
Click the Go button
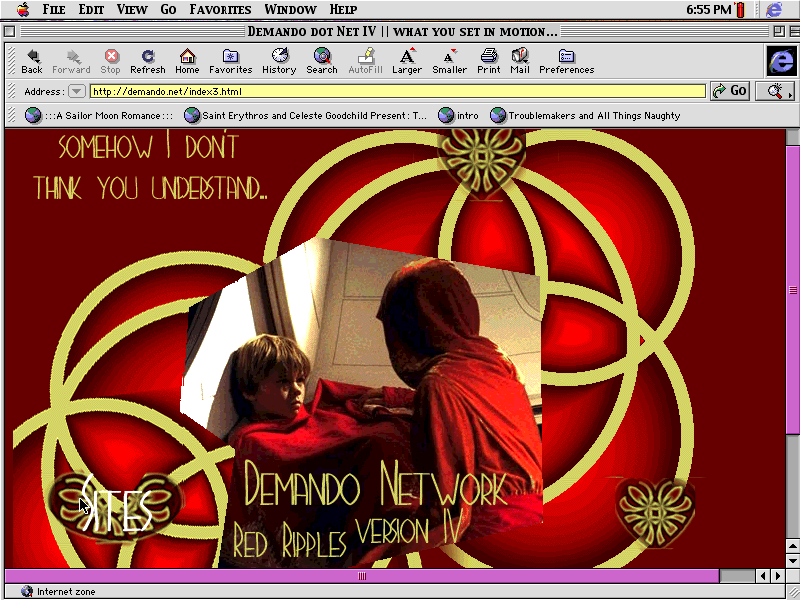click(730, 91)
